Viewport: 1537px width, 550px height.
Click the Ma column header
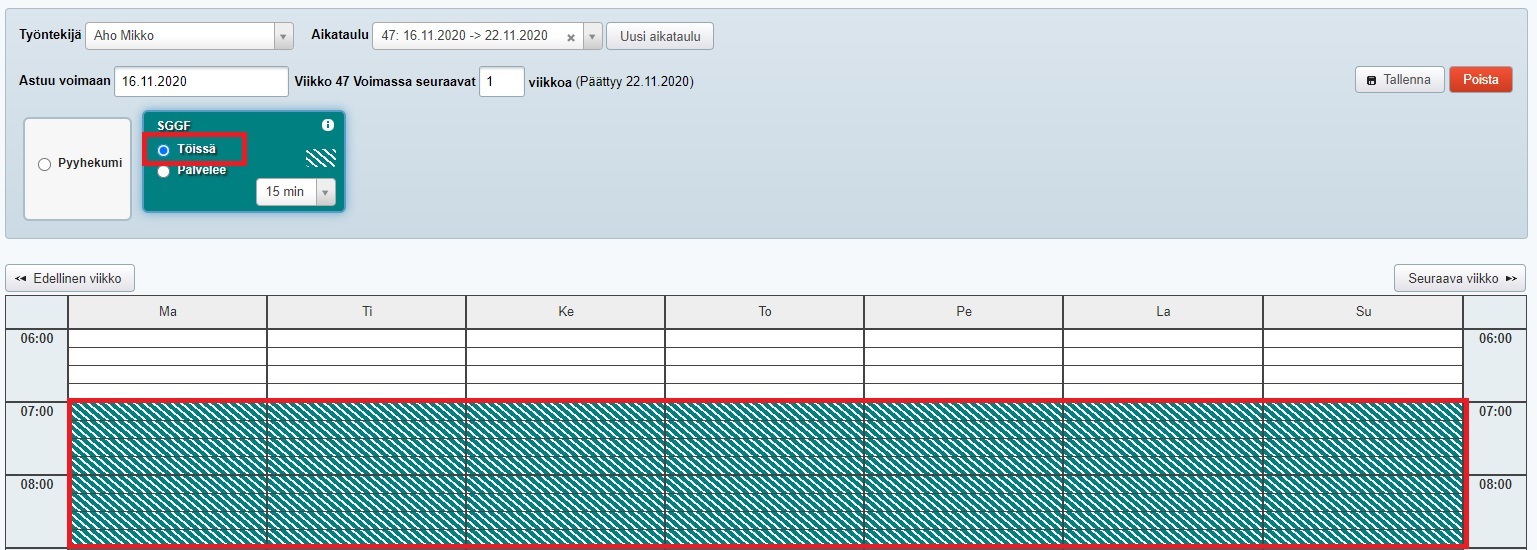(168, 312)
